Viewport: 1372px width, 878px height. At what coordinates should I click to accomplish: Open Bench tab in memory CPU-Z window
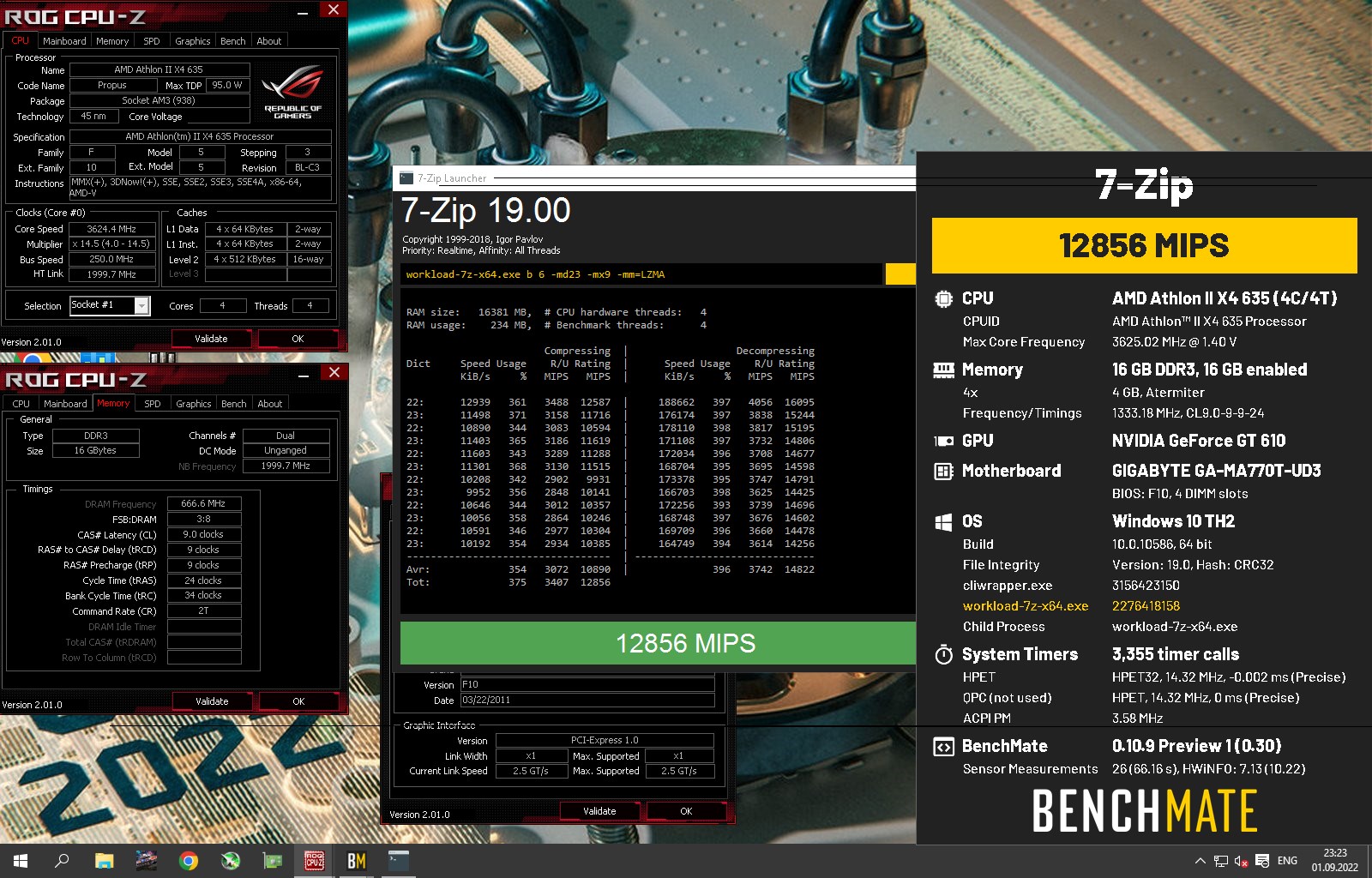click(233, 404)
